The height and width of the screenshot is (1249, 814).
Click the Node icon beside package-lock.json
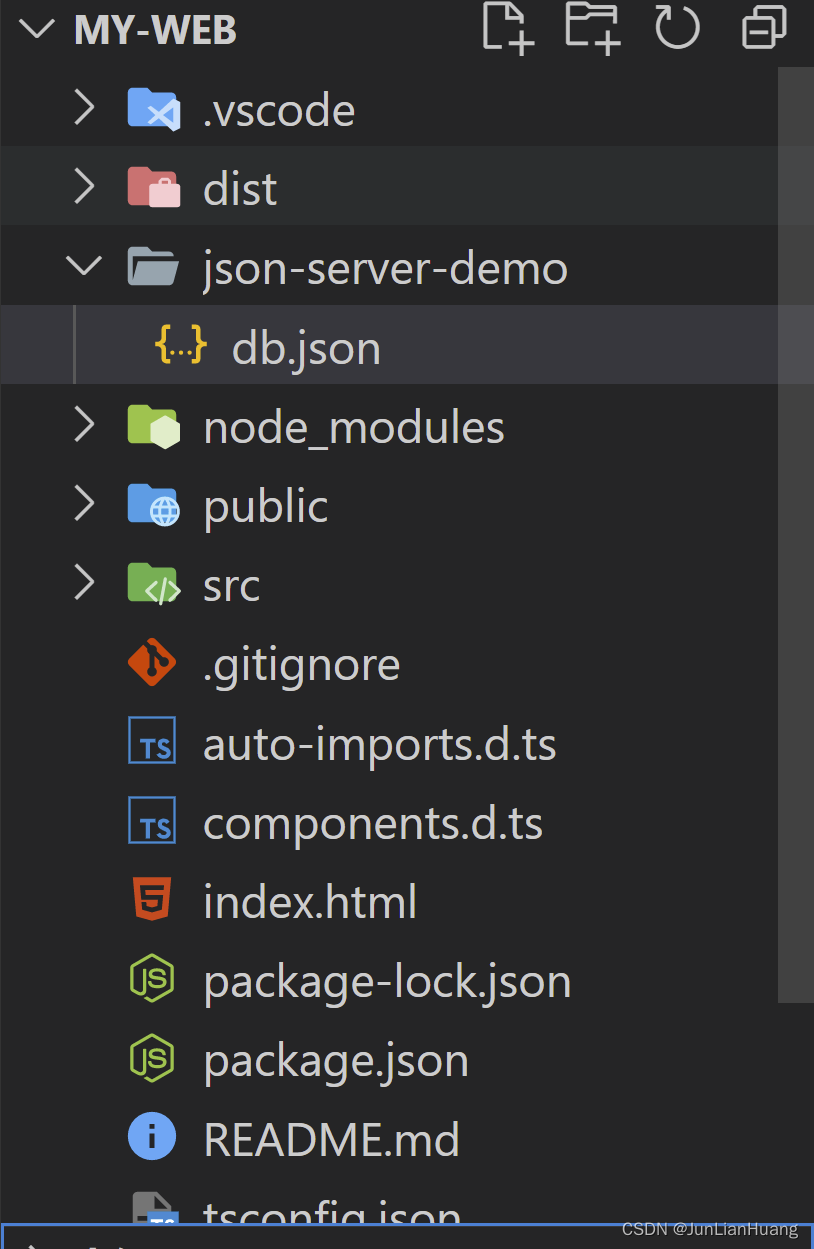pos(152,979)
